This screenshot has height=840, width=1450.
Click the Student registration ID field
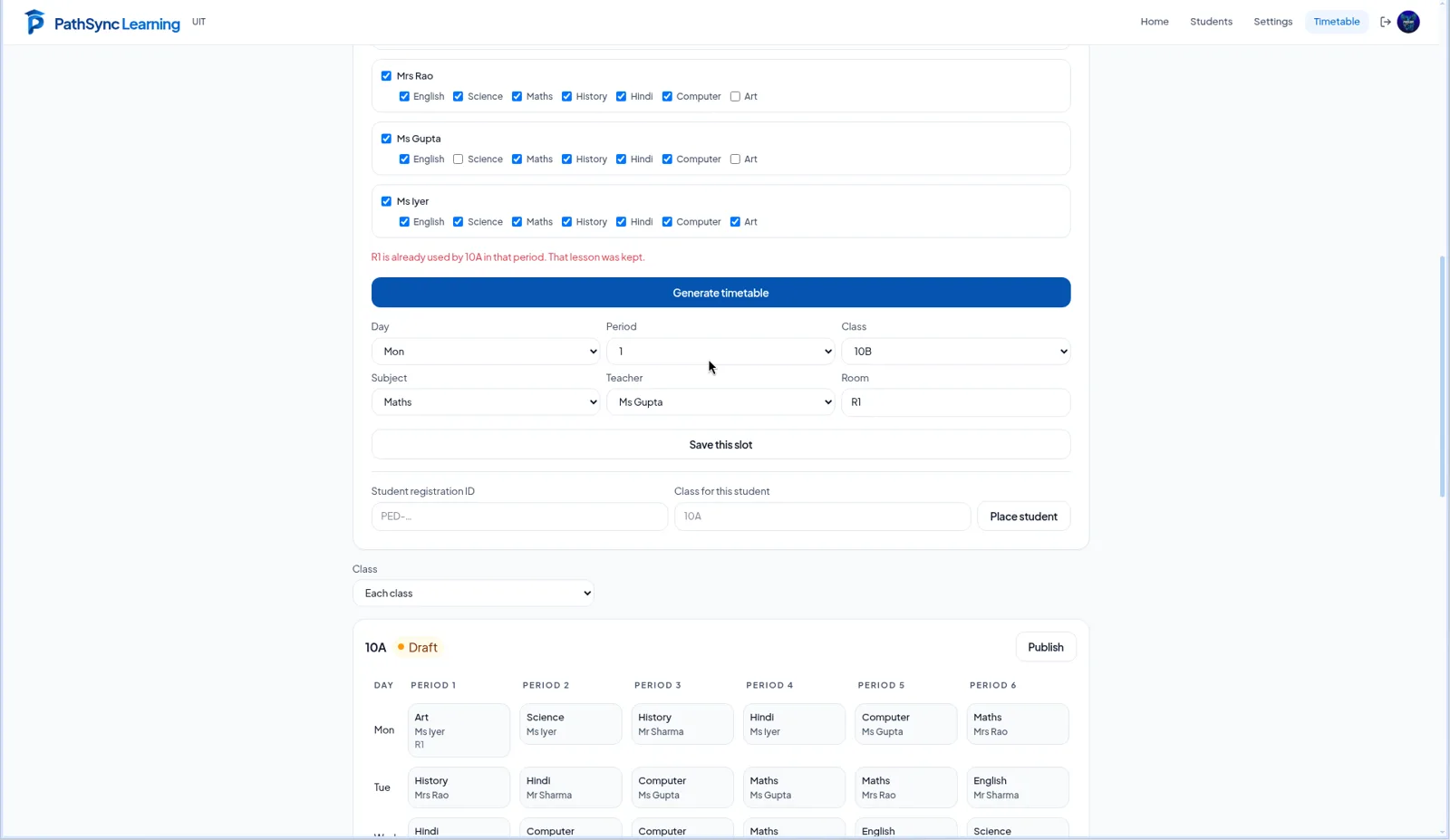(519, 517)
